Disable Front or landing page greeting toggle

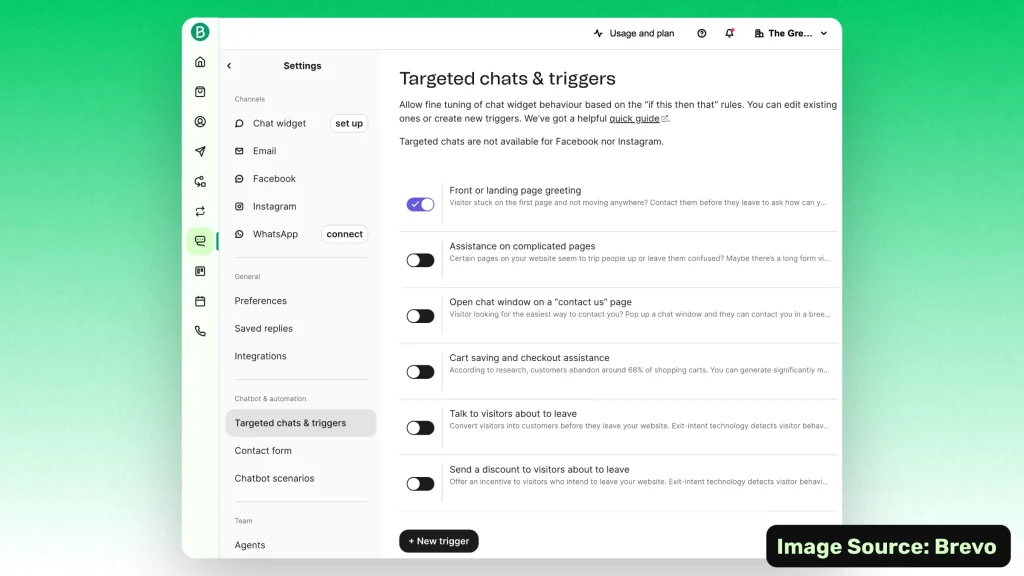pos(420,204)
